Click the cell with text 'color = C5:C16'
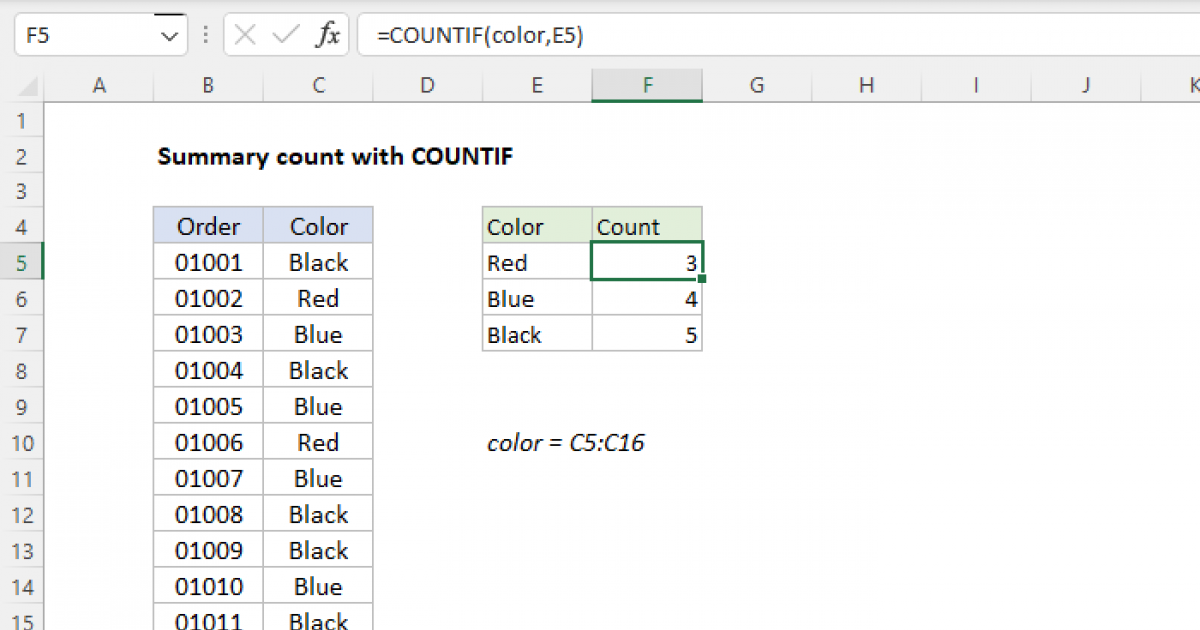Viewport: 1200px width, 630px height. [x=566, y=442]
